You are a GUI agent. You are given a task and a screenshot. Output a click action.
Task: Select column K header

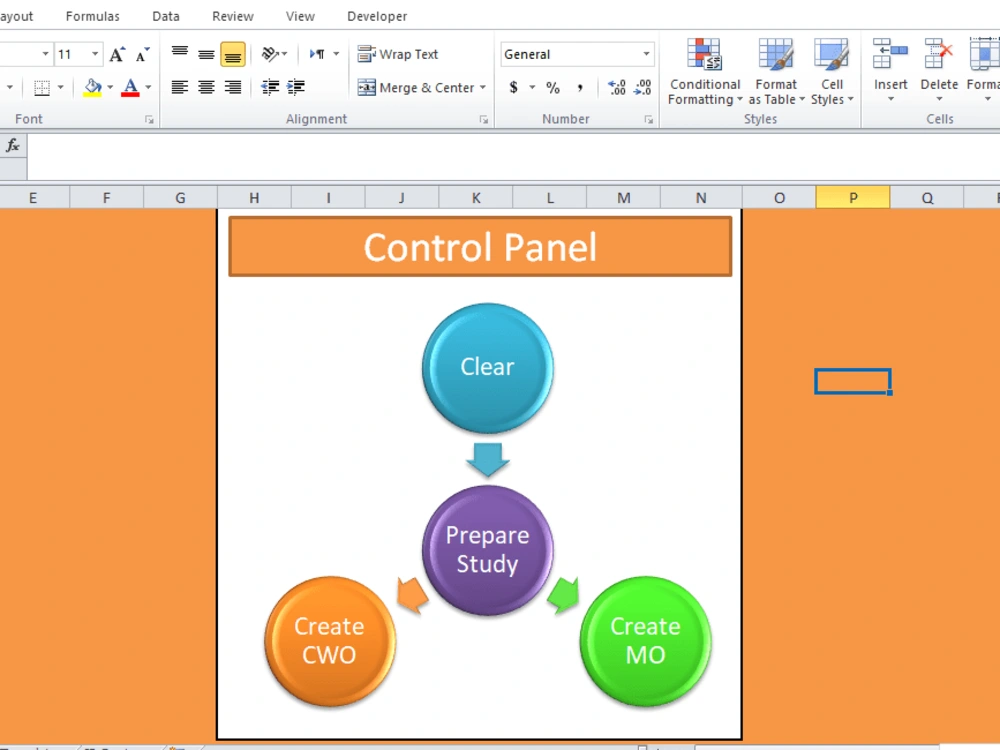pos(476,198)
